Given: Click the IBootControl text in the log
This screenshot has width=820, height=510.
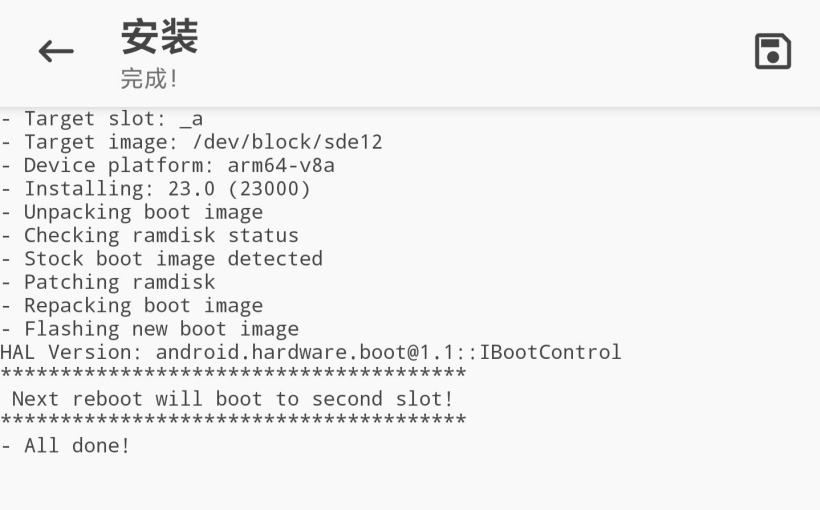Looking at the screenshot, I should click(550, 352).
